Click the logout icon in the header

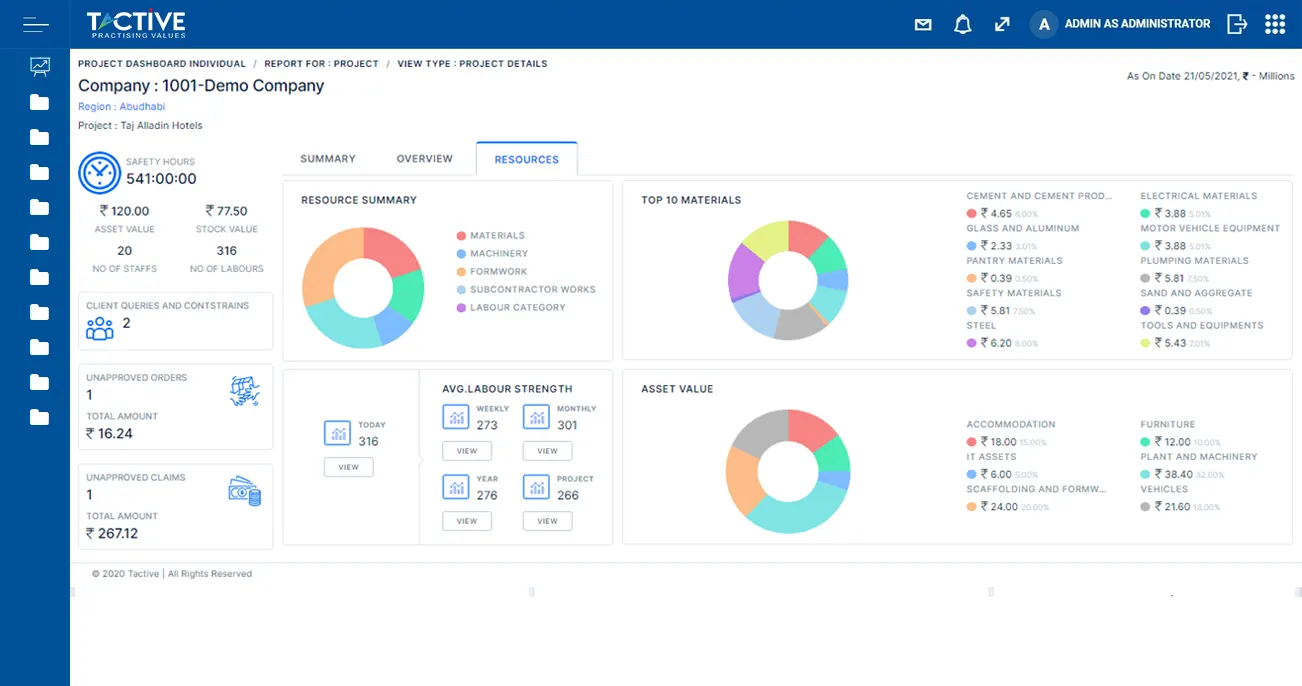pos(1237,25)
